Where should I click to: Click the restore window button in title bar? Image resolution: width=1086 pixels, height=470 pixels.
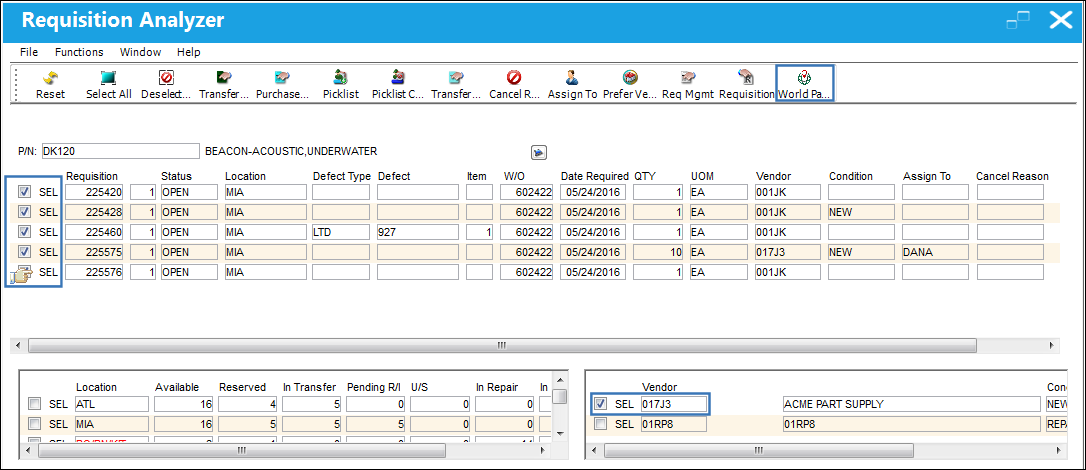point(1018,20)
